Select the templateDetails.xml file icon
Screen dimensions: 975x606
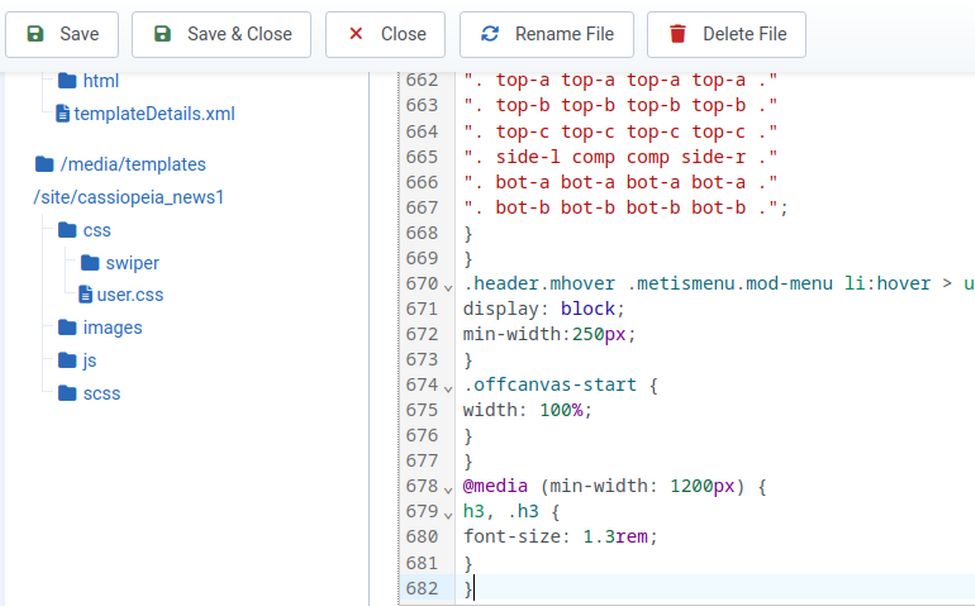[x=63, y=114]
